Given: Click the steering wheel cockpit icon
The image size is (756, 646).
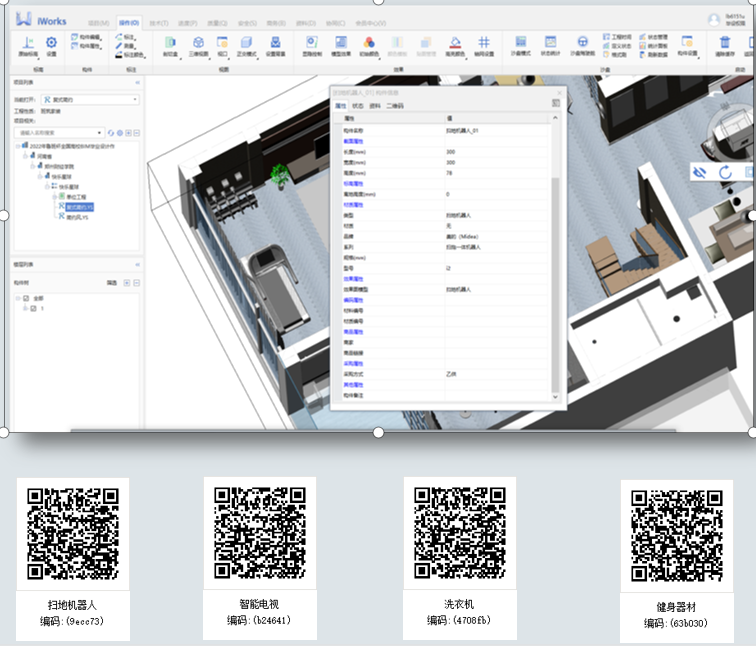Looking at the screenshot, I should point(582,42).
